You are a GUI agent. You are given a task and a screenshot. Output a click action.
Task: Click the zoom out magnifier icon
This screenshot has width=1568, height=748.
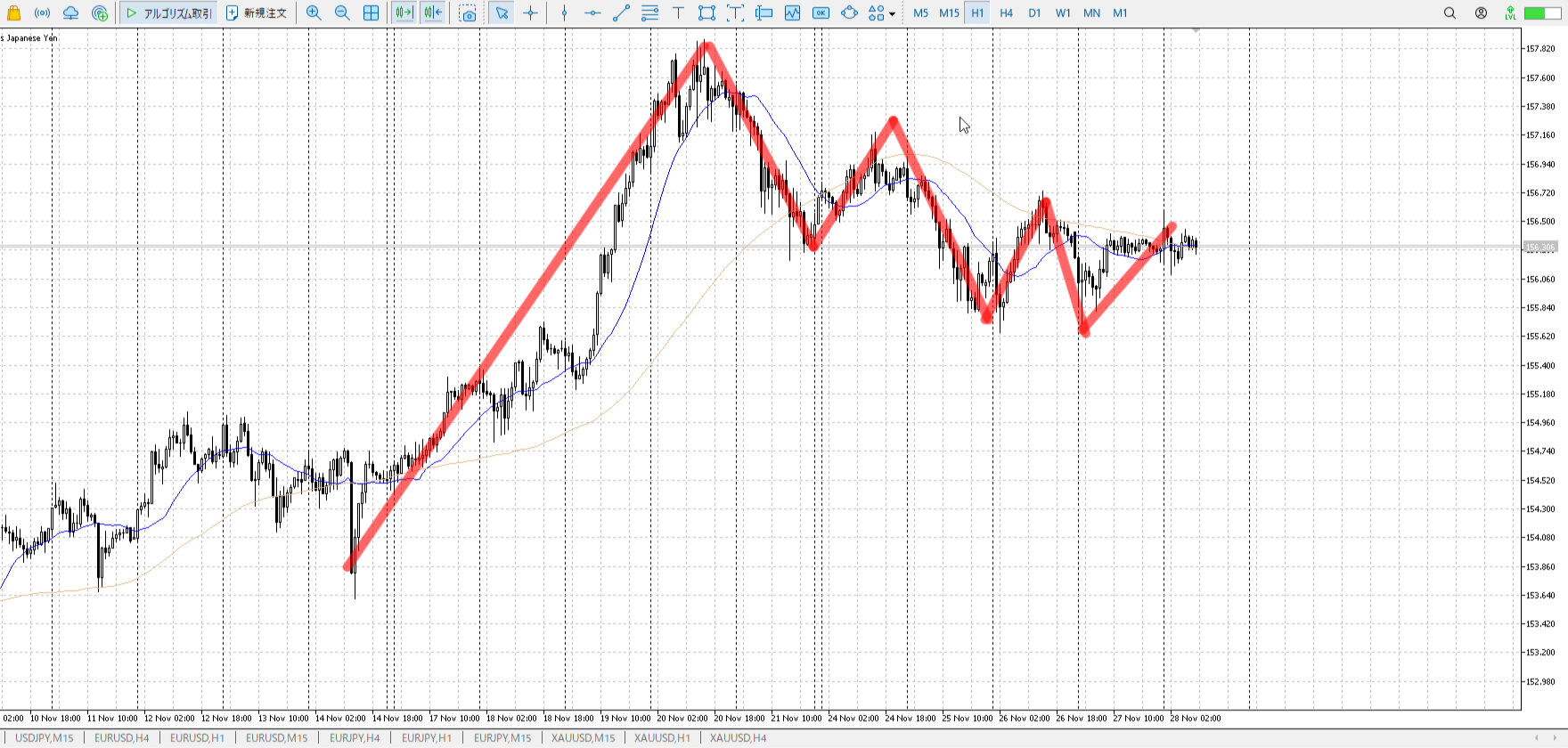(342, 12)
